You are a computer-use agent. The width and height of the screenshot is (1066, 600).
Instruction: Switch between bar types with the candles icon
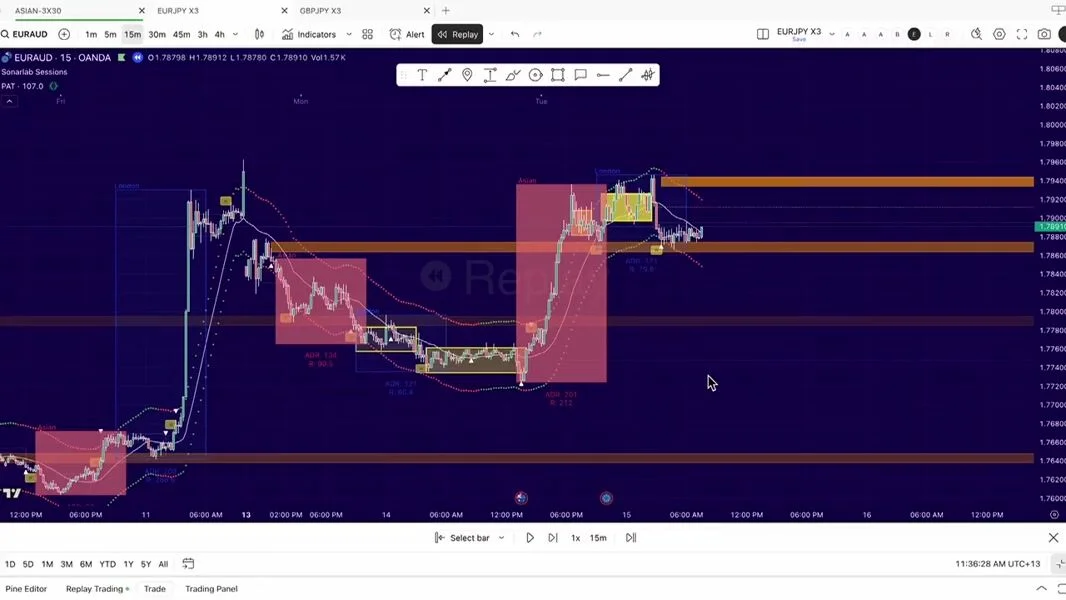pos(259,33)
